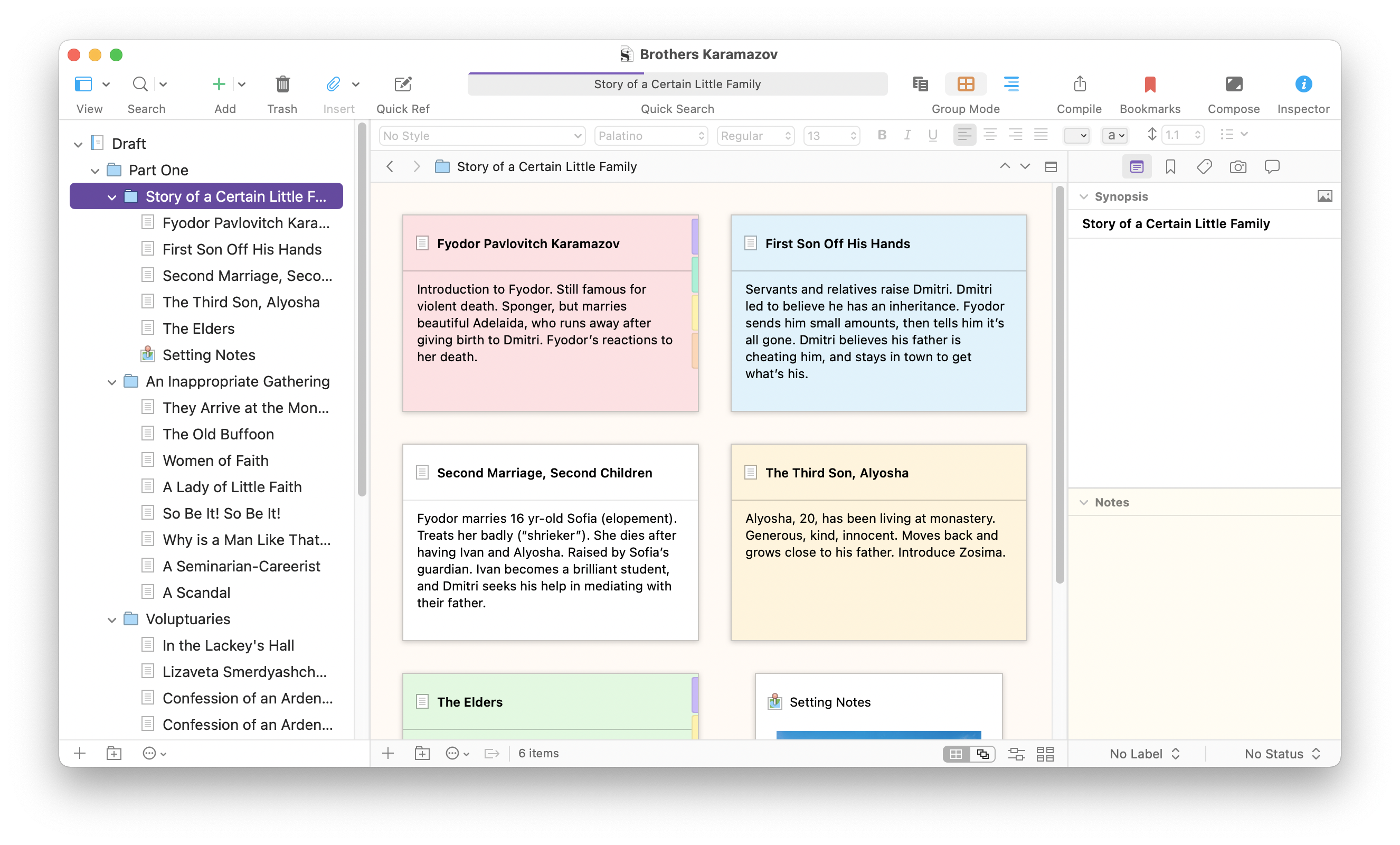Open the Palatino font dropdown
The width and height of the screenshot is (1400, 845).
650,135
